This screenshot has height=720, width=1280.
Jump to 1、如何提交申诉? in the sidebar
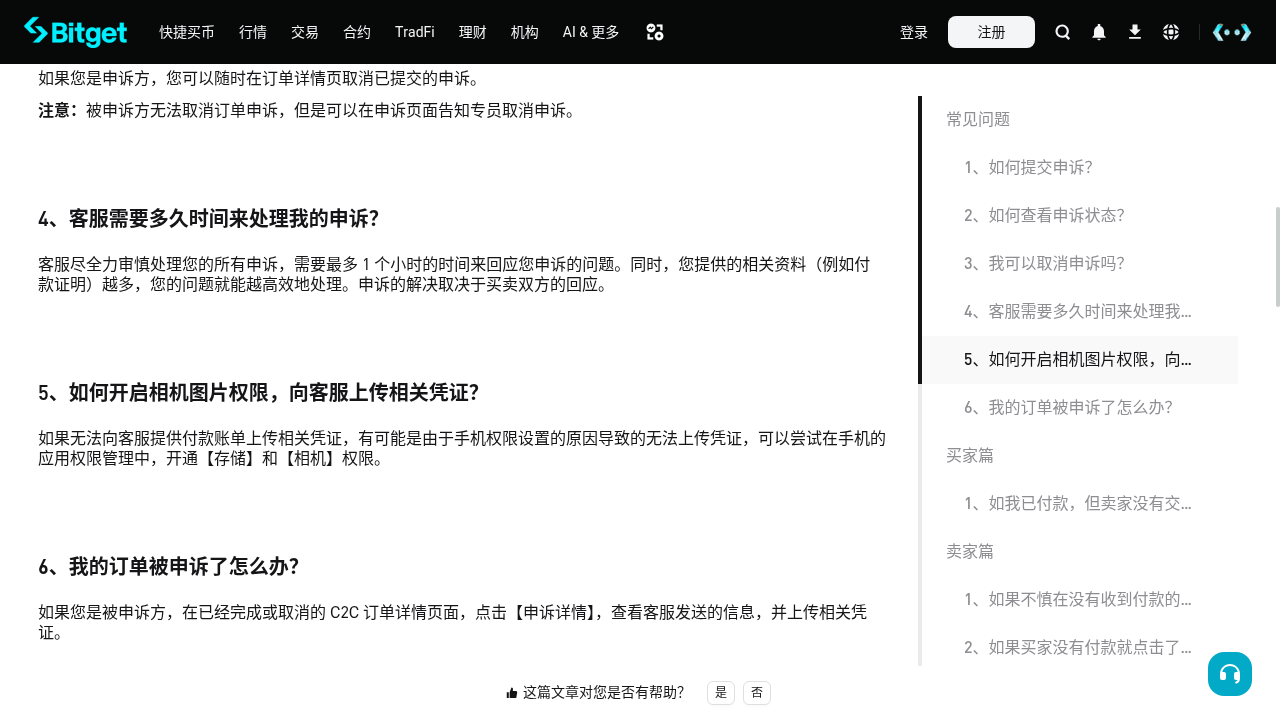click(x=1028, y=168)
